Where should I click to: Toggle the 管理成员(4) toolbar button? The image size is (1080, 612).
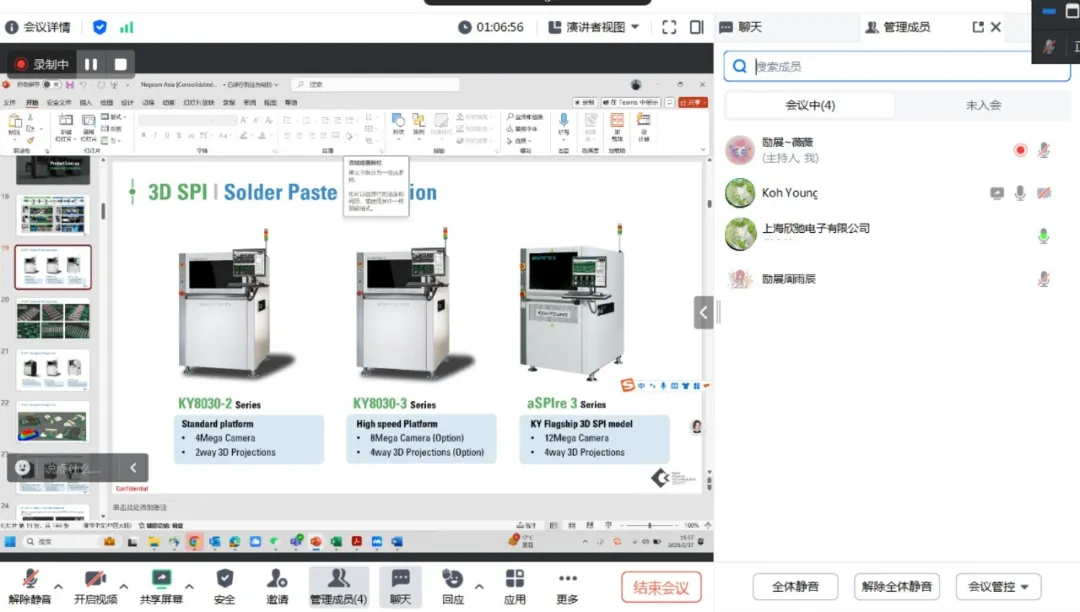click(338, 587)
